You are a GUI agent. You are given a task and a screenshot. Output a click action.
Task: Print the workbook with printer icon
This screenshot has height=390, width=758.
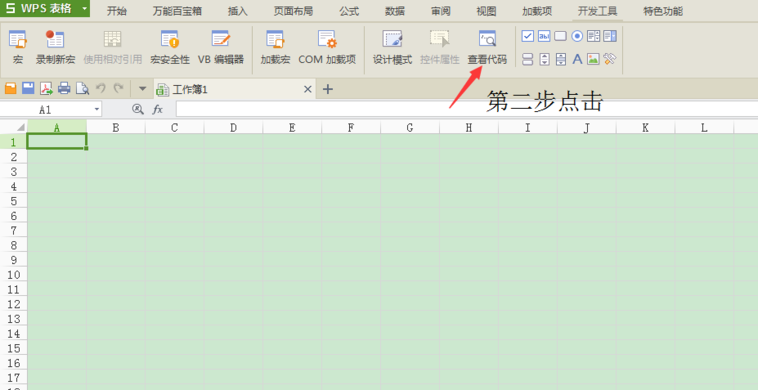pos(64,88)
